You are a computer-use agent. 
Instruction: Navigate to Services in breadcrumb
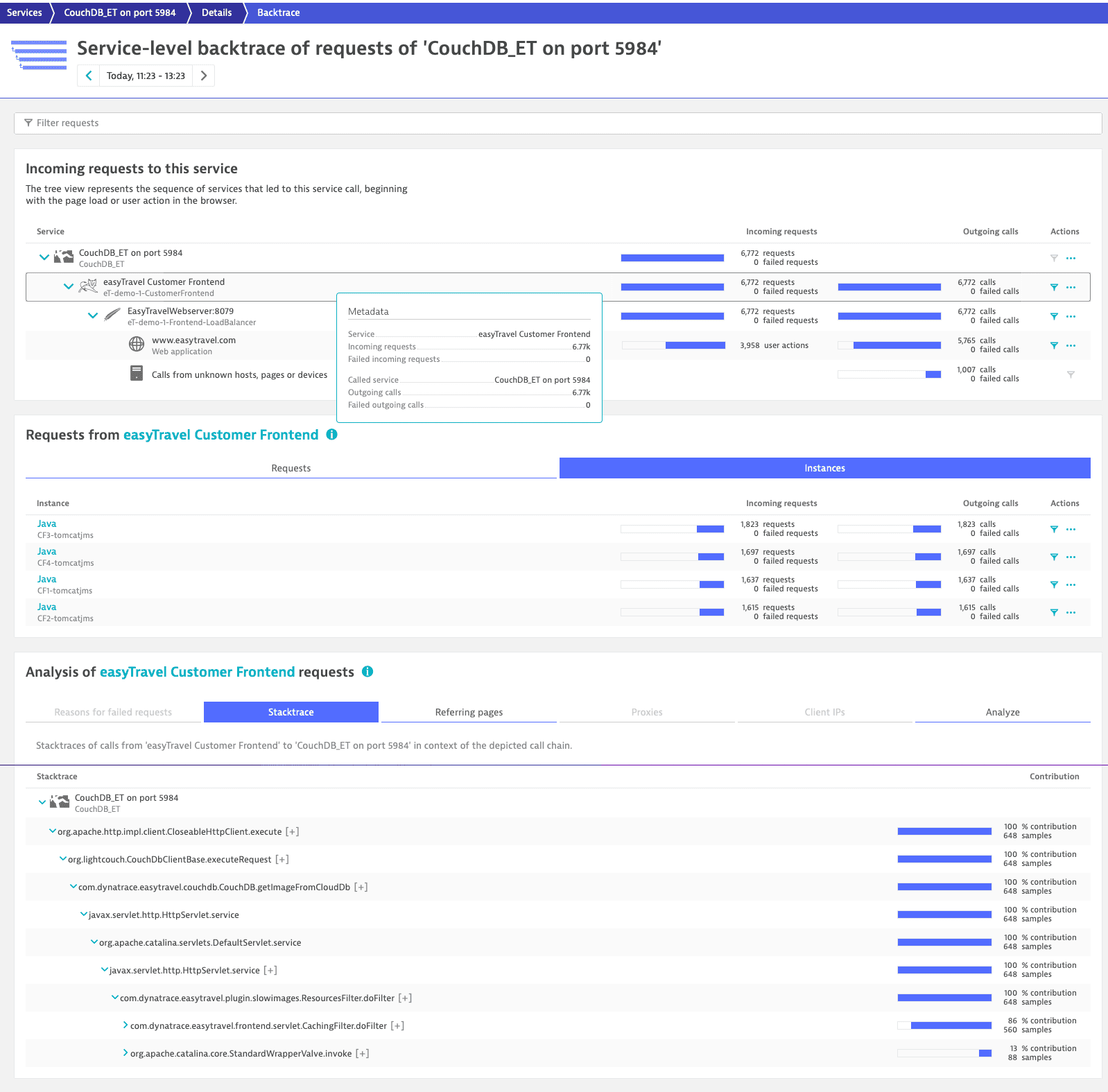[x=24, y=12]
